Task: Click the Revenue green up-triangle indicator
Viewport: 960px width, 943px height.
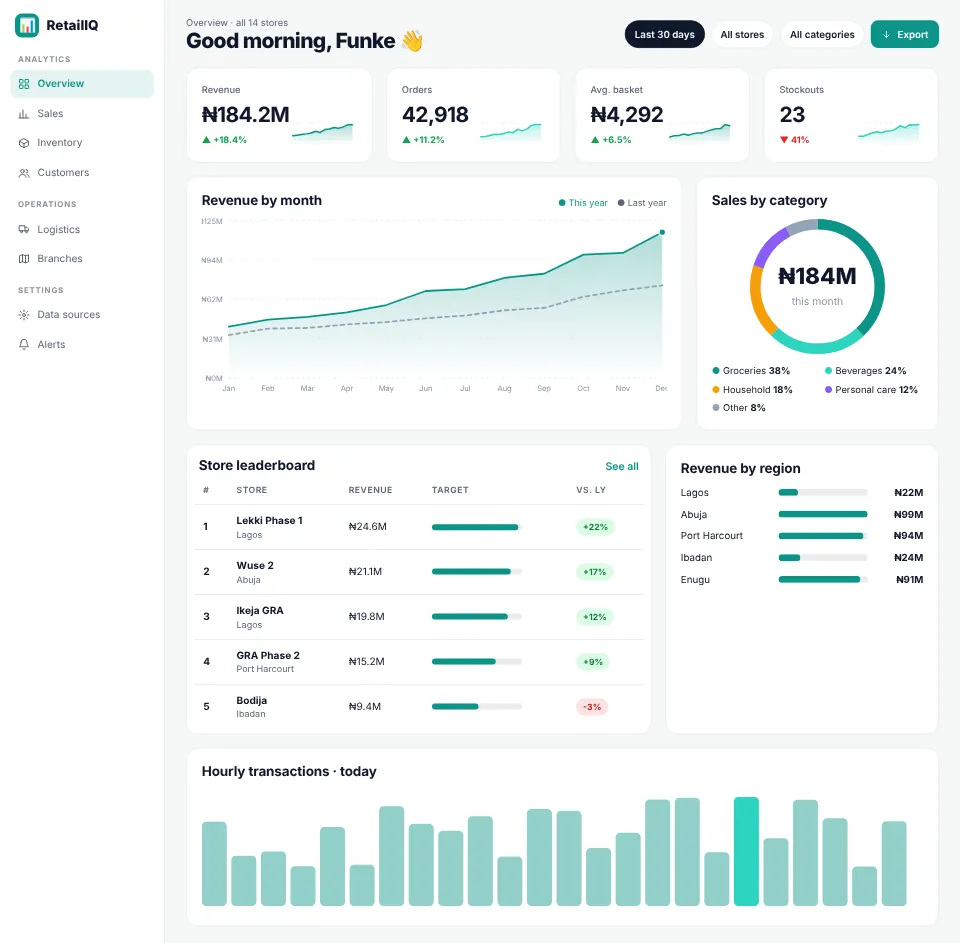Action: pyautogui.click(x=206, y=140)
